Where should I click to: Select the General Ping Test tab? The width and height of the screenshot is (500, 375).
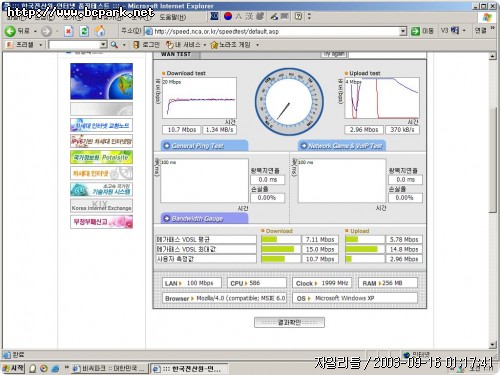tap(204, 146)
